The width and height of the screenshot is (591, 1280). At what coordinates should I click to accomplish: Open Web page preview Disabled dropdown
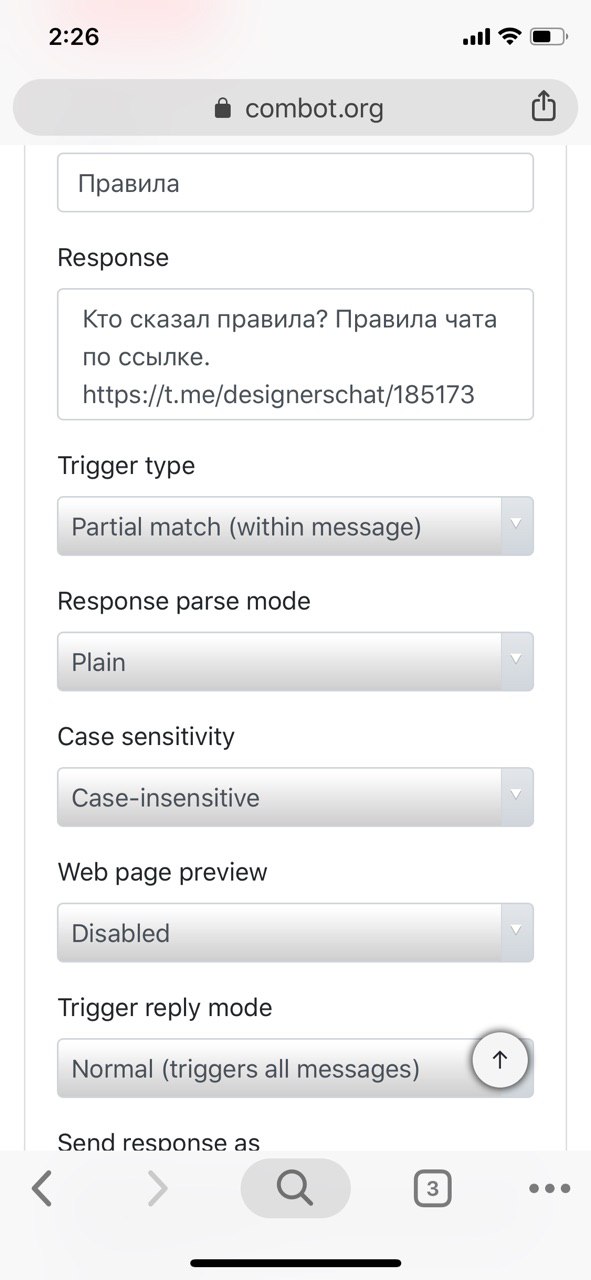coord(295,932)
